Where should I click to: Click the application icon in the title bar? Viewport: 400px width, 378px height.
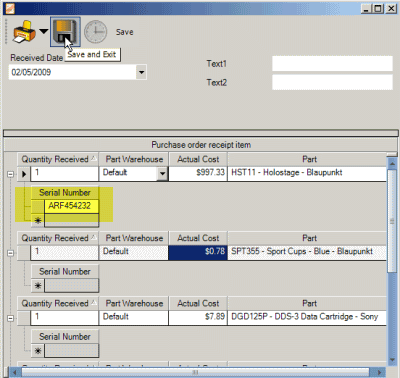(x=9, y=8)
